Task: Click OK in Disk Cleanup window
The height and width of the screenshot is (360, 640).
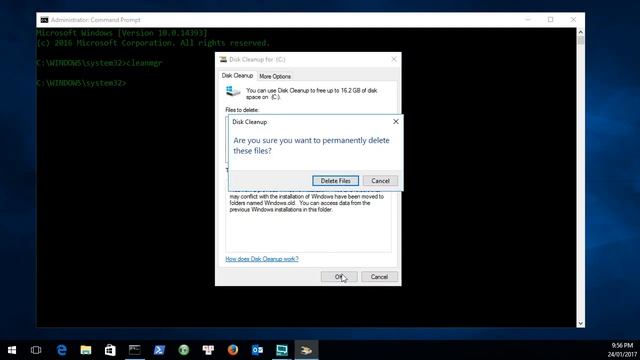Action: [339, 277]
